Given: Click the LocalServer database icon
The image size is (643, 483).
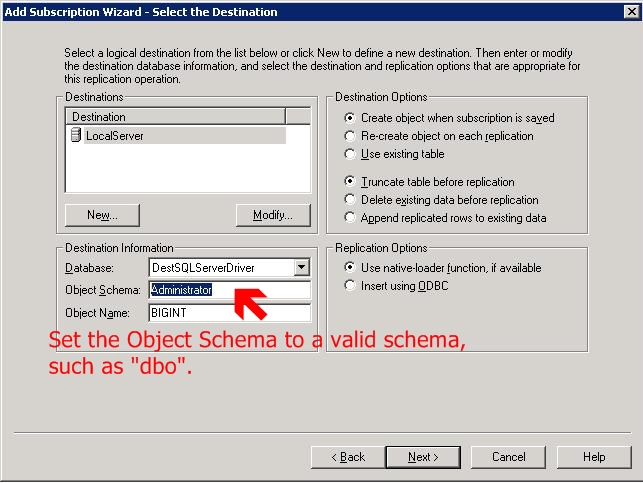Looking at the screenshot, I should click(75, 136).
